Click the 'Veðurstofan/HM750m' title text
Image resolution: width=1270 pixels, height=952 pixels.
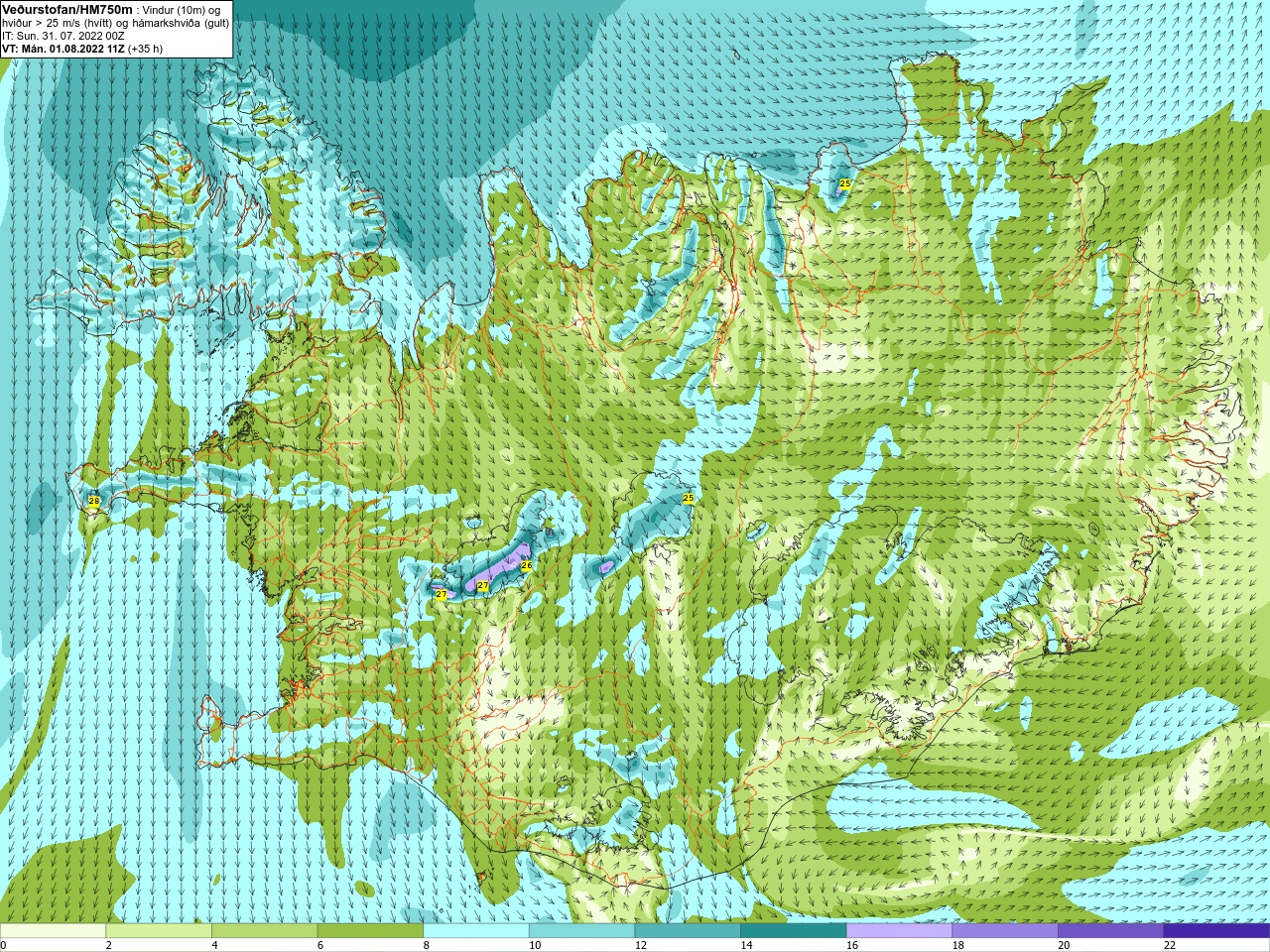tap(66, 9)
